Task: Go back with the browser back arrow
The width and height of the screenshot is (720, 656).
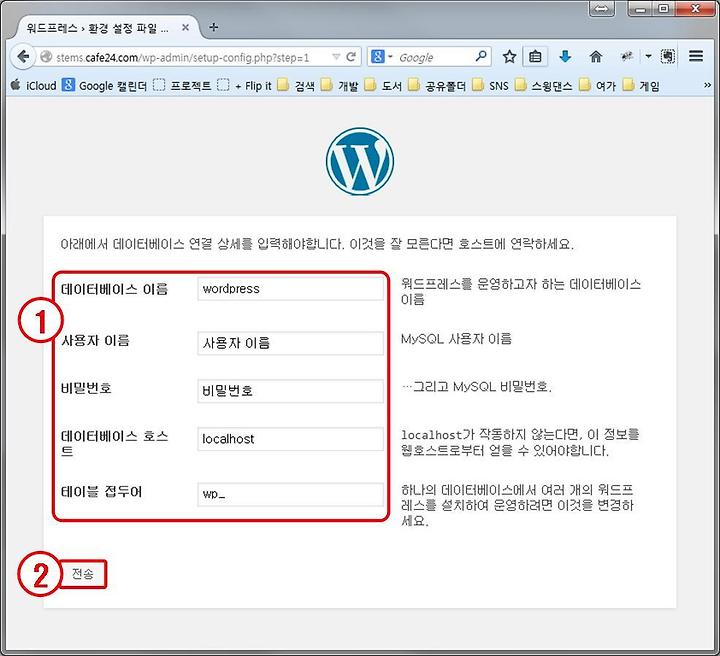Action: pos(23,57)
